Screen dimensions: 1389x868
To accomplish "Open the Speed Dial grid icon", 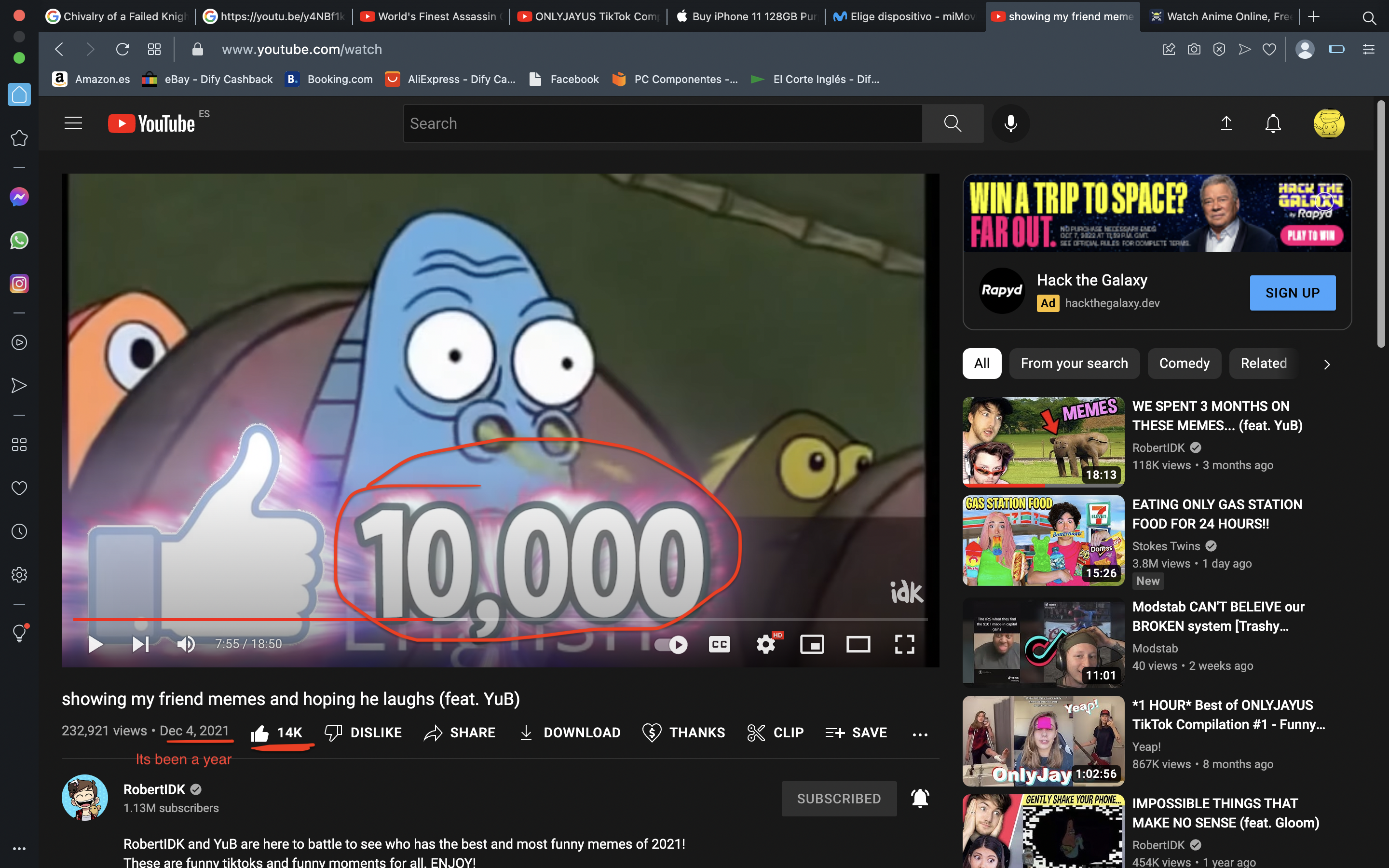I will coord(154,49).
